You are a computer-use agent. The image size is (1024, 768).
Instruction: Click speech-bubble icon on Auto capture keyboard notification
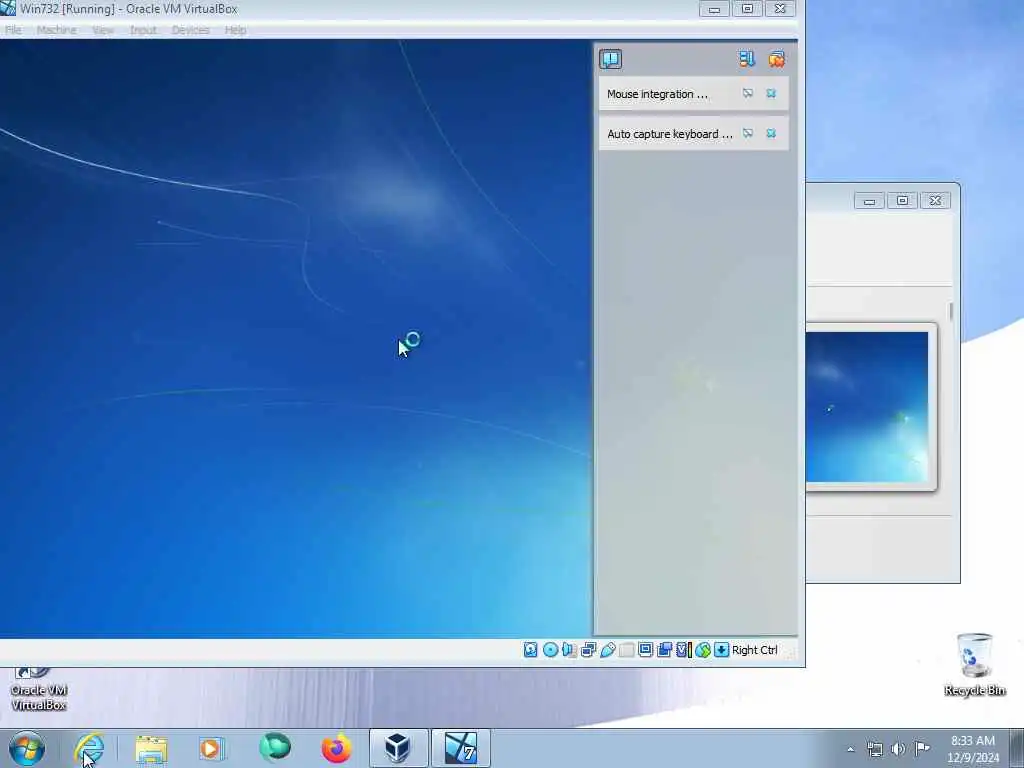[748, 133]
